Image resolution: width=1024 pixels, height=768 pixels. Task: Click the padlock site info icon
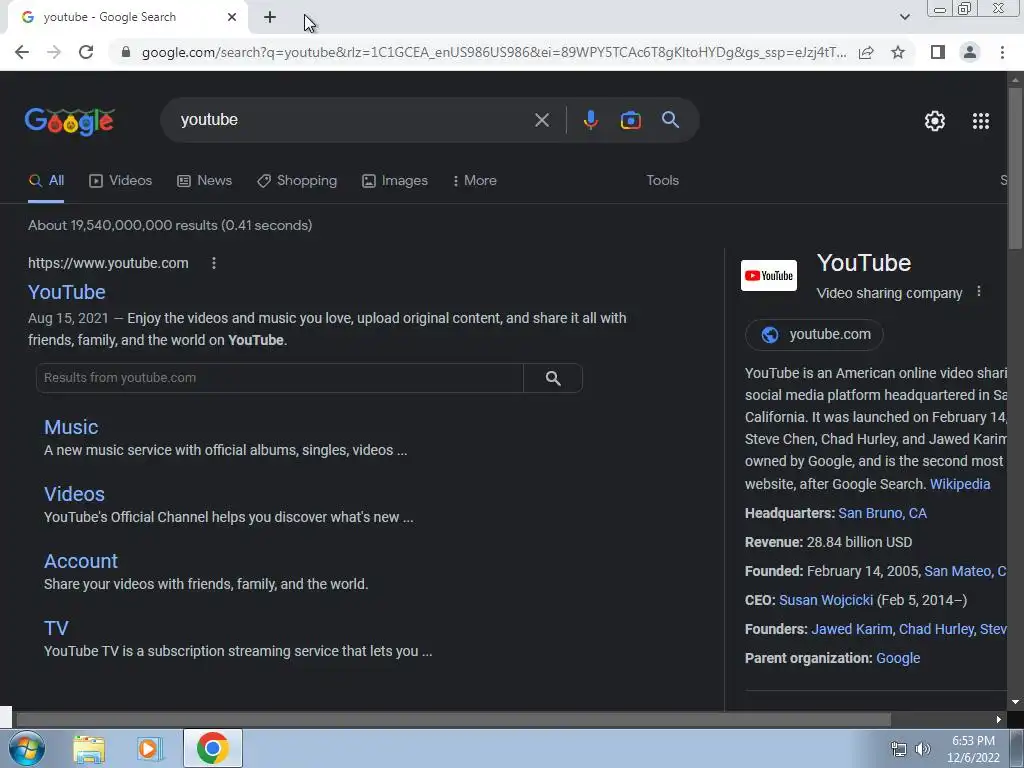[x=126, y=52]
